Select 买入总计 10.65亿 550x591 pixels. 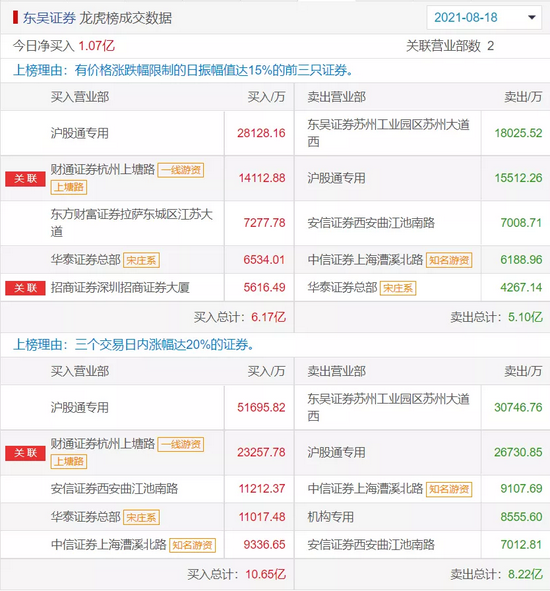click(237, 574)
